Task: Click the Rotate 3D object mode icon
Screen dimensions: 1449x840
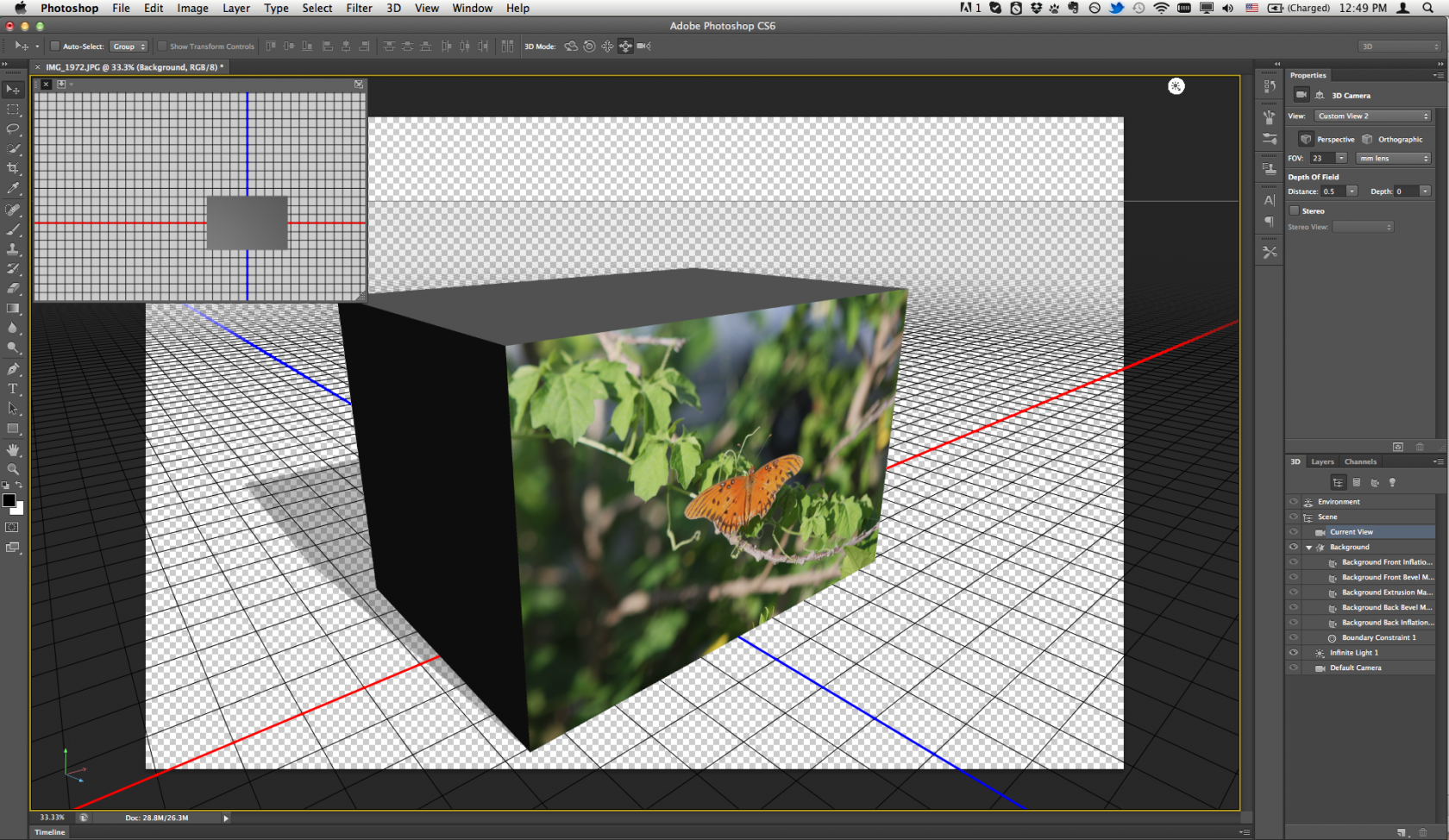Action: [571, 47]
